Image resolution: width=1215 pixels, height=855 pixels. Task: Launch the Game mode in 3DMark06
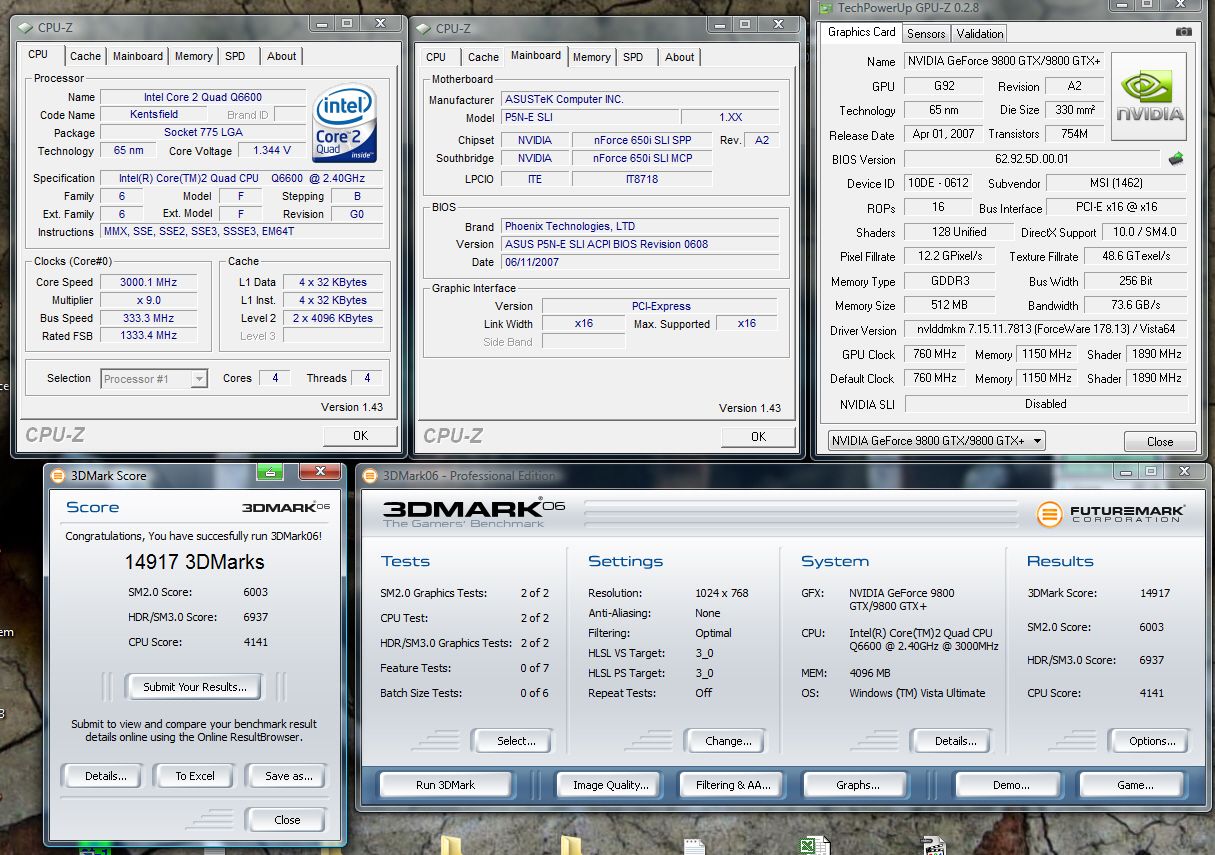1134,785
